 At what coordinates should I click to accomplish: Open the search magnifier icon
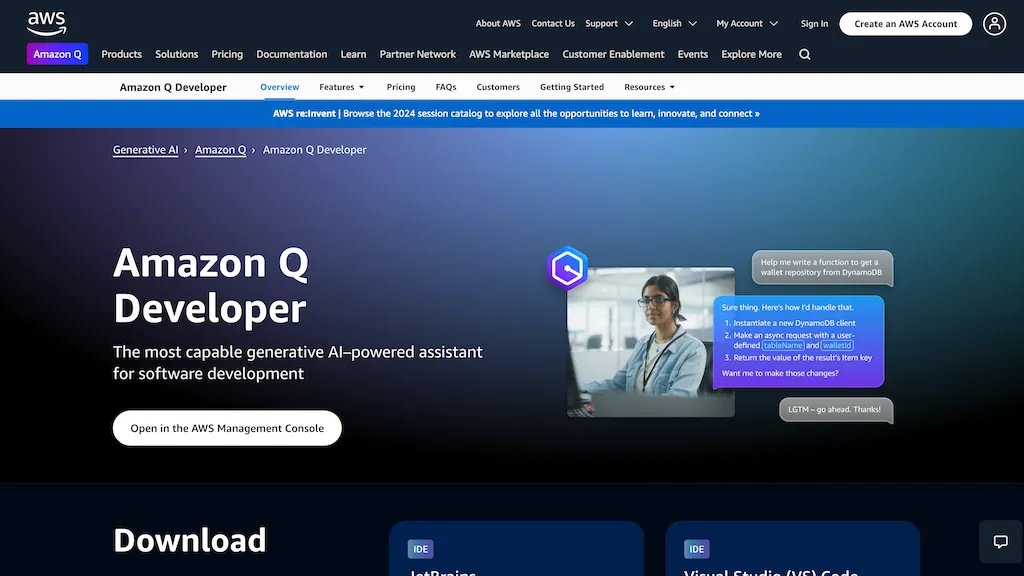pyautogui.click(x=805, y=54)
